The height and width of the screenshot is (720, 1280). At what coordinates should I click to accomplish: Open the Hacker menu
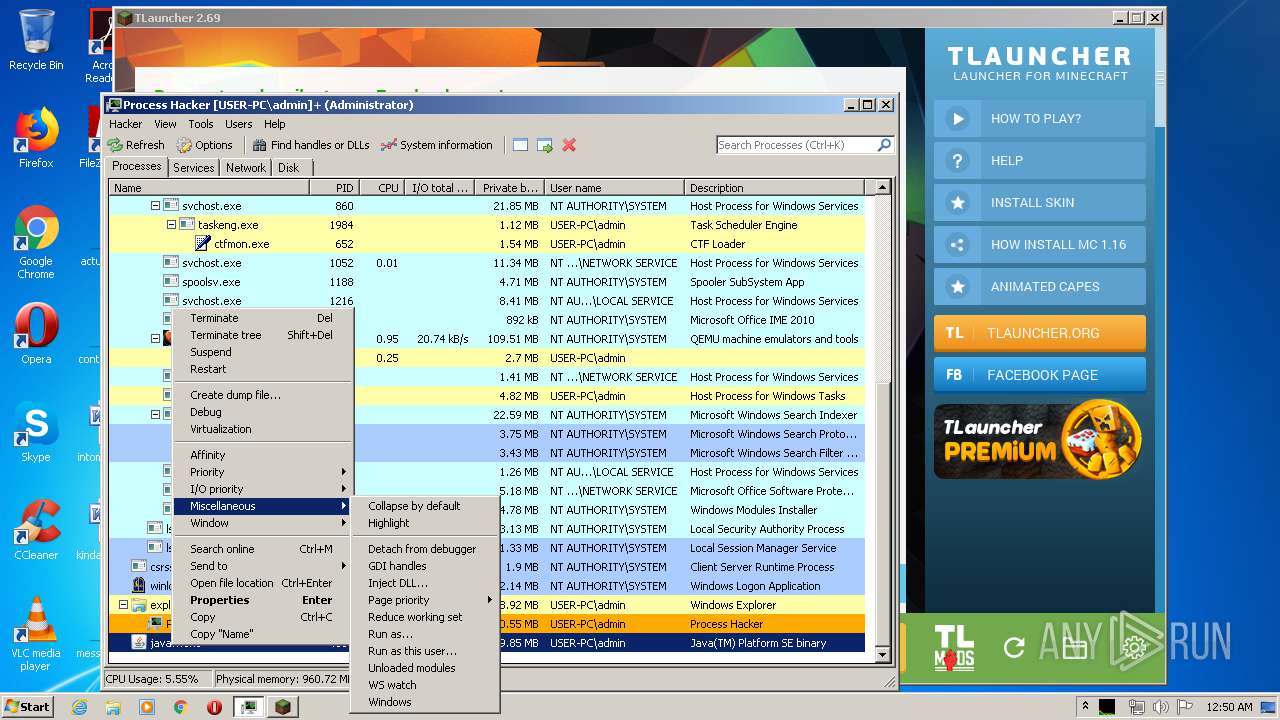pos(126,124)
